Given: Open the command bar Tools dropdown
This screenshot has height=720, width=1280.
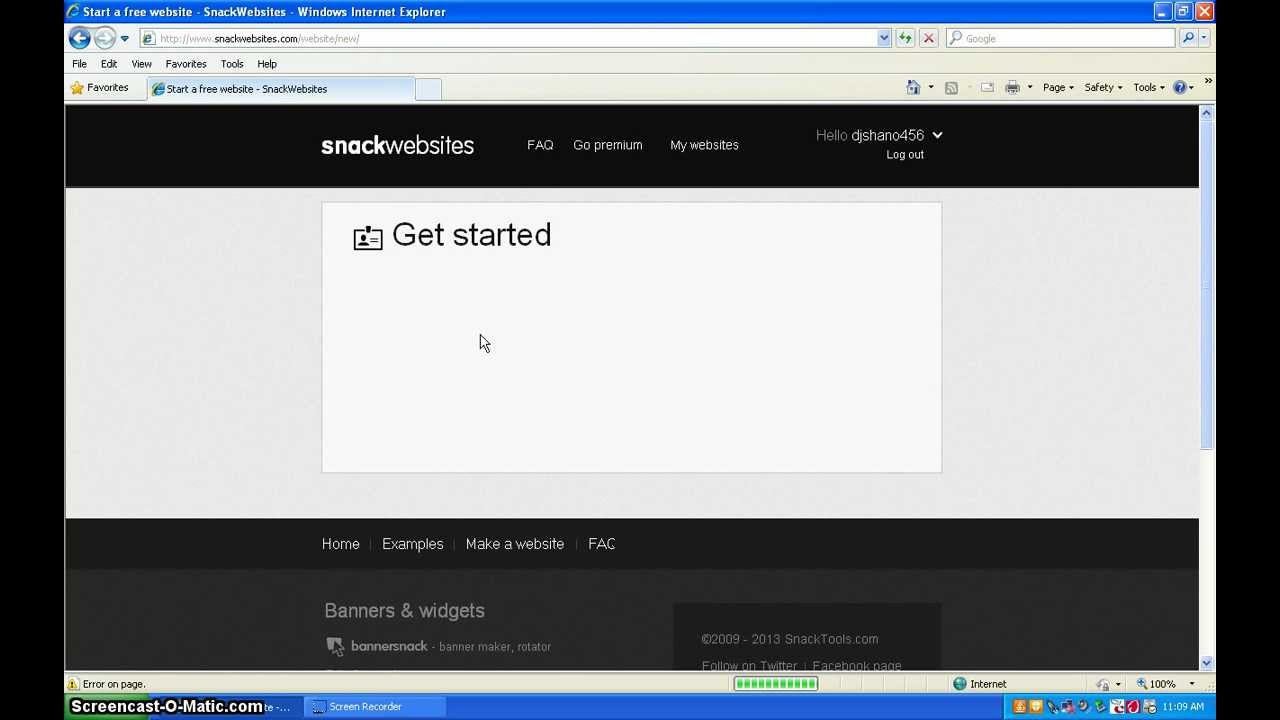Looking at the screenshot, I should coord(1149,88).
